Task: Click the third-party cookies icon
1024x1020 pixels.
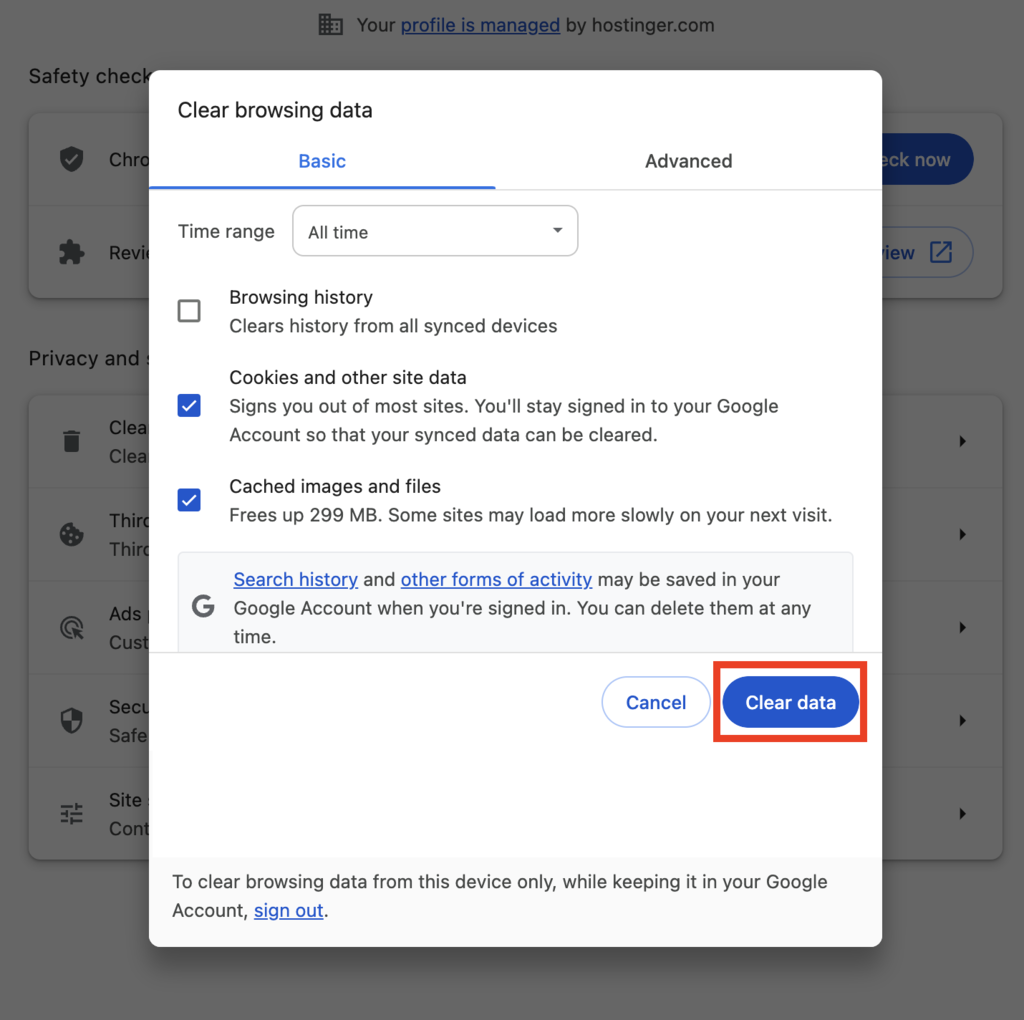Action: pyautogui.click(x=72, y=534)
